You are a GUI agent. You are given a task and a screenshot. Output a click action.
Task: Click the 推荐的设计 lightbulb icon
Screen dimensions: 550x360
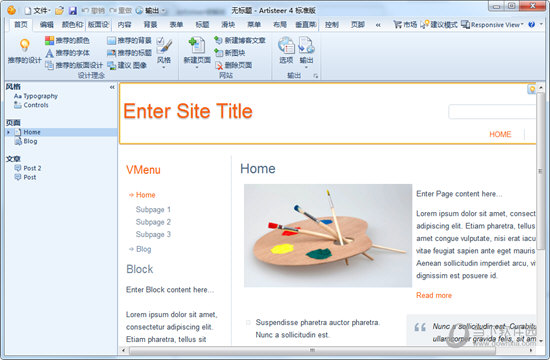click(24, 45)
